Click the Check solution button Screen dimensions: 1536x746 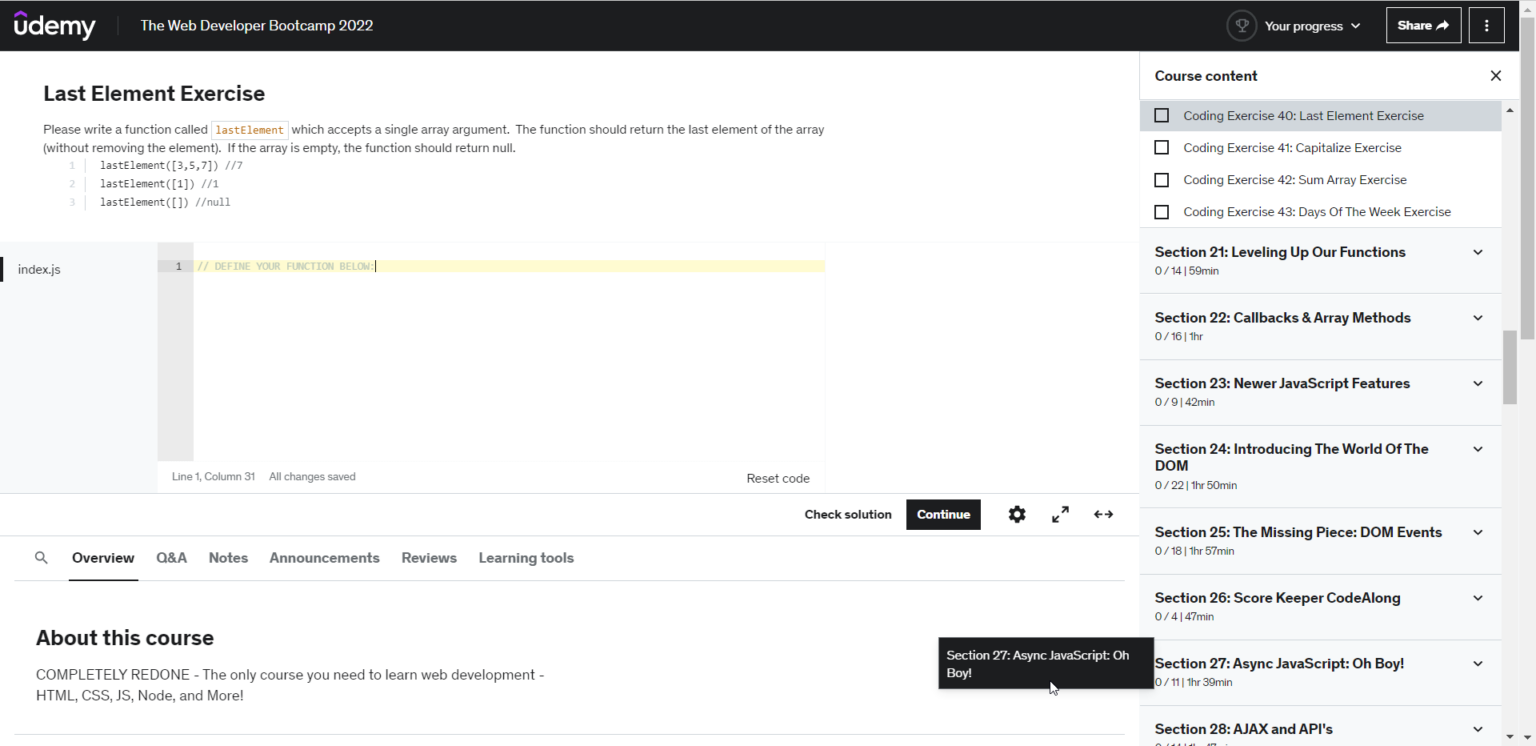[848, 514]
